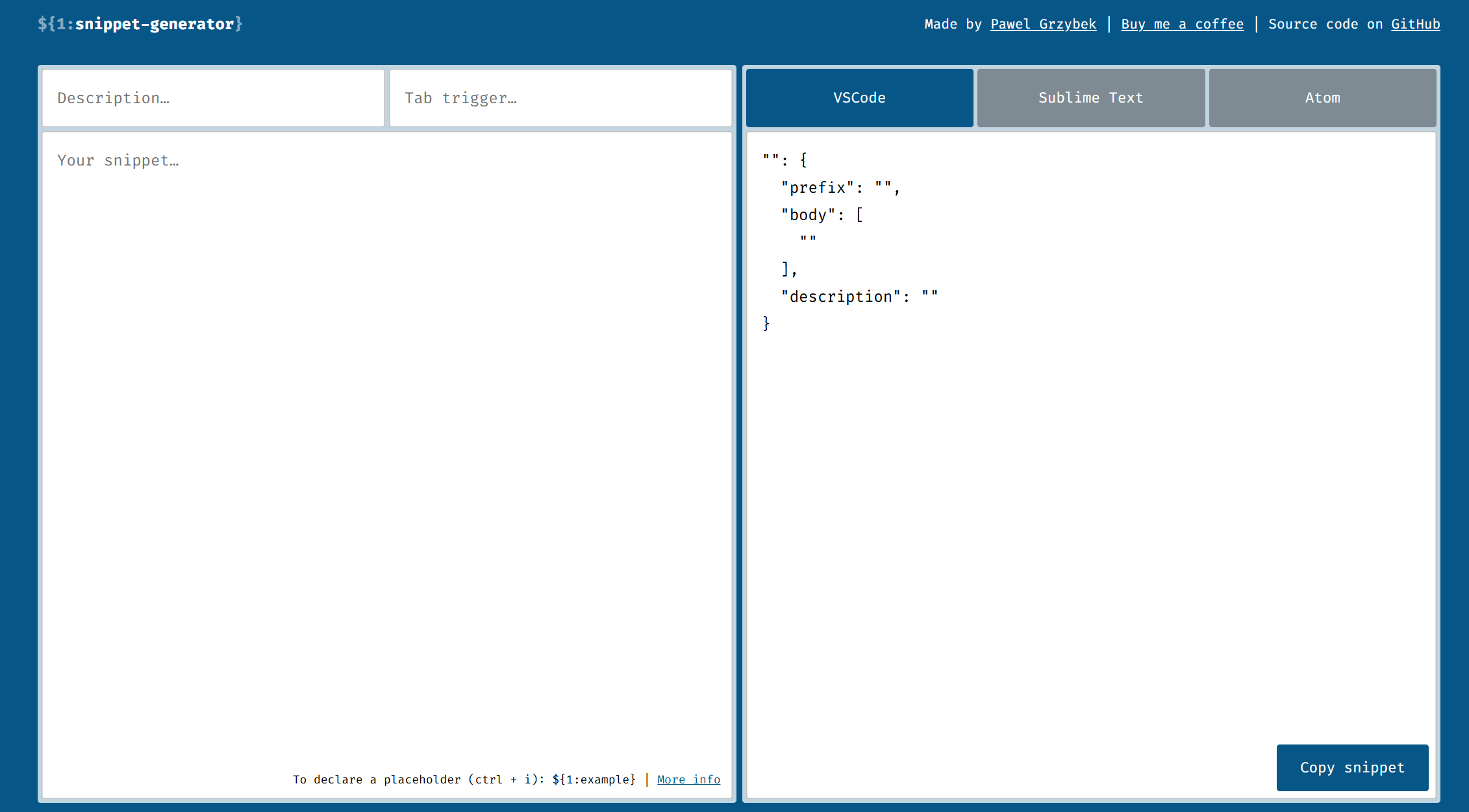This screenshot has width=1469, height=812.
Task: Open Pawel Grzybek author link
Action: point(1043,24)
